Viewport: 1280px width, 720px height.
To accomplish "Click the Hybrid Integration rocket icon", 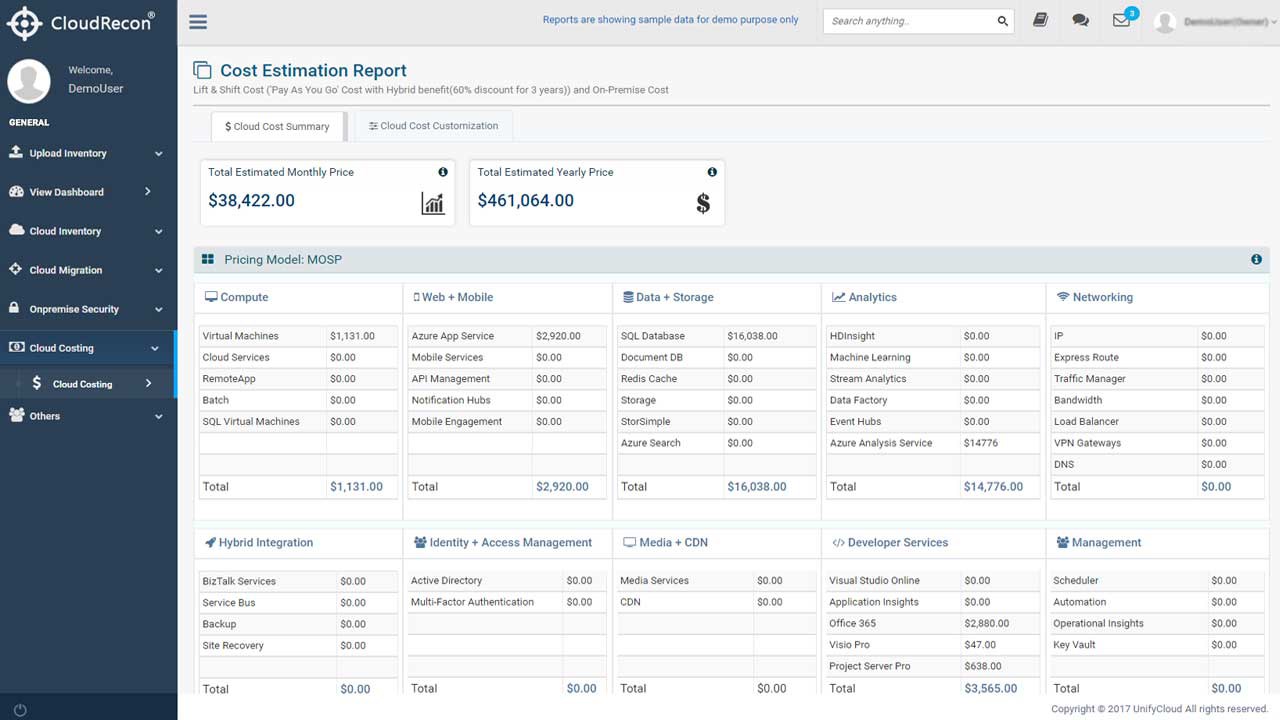I will pos(210,542).
